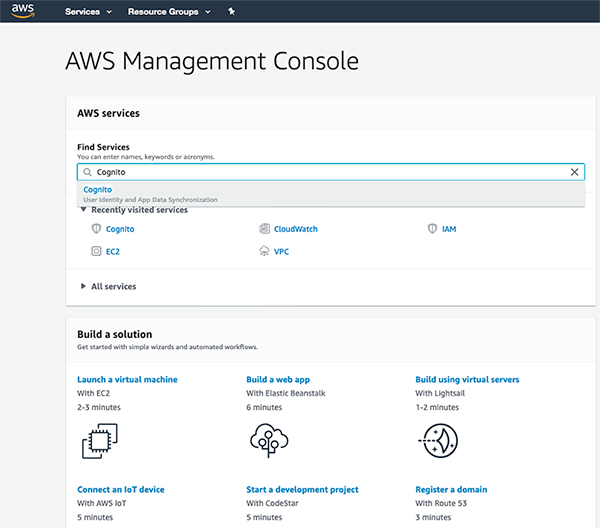The height and width of the screenshot is (528, 600).
Task: Click the AWS logo in the header
Action: [x=23, y=11]
